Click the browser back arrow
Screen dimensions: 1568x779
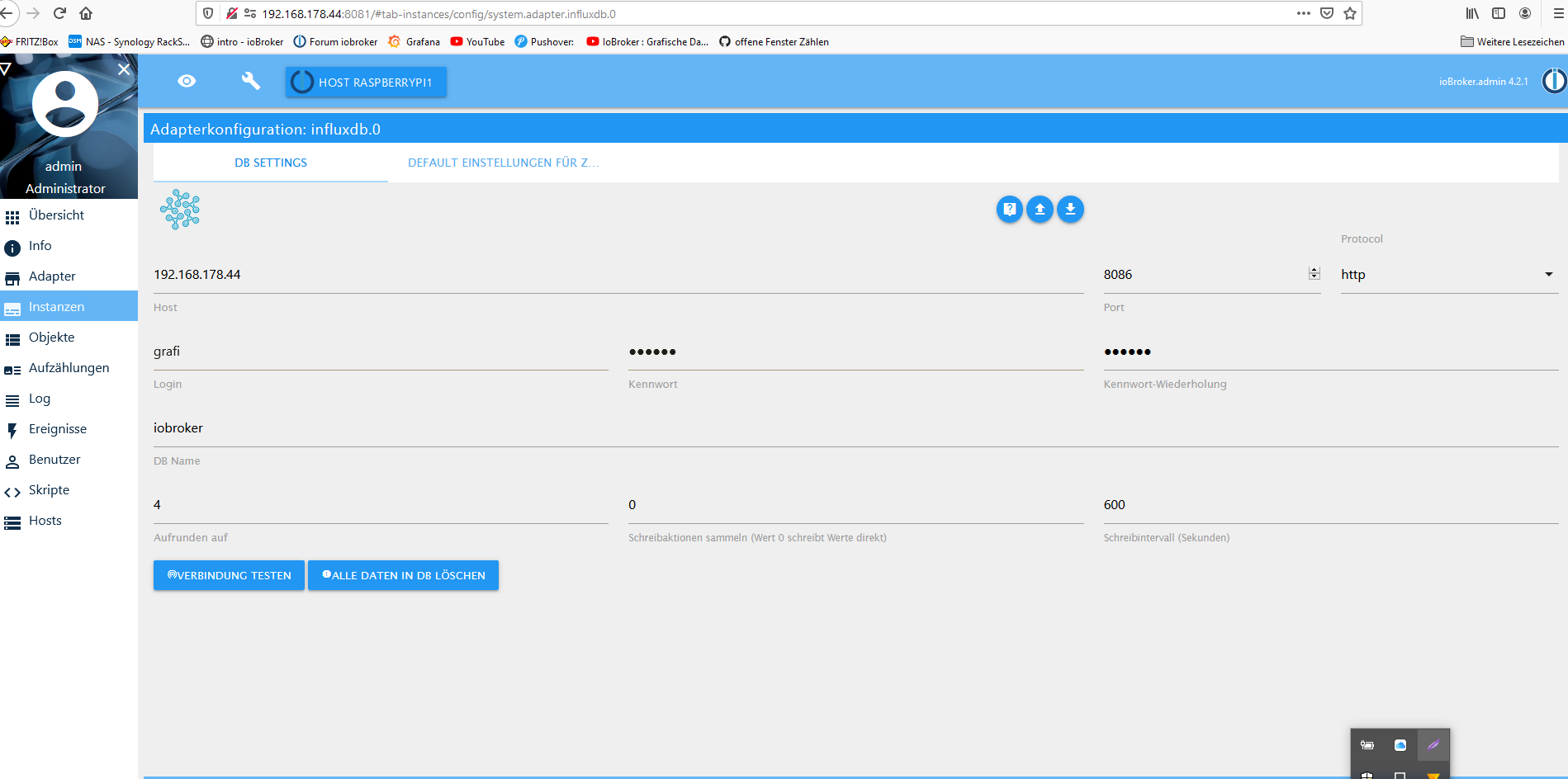[7, 13]
